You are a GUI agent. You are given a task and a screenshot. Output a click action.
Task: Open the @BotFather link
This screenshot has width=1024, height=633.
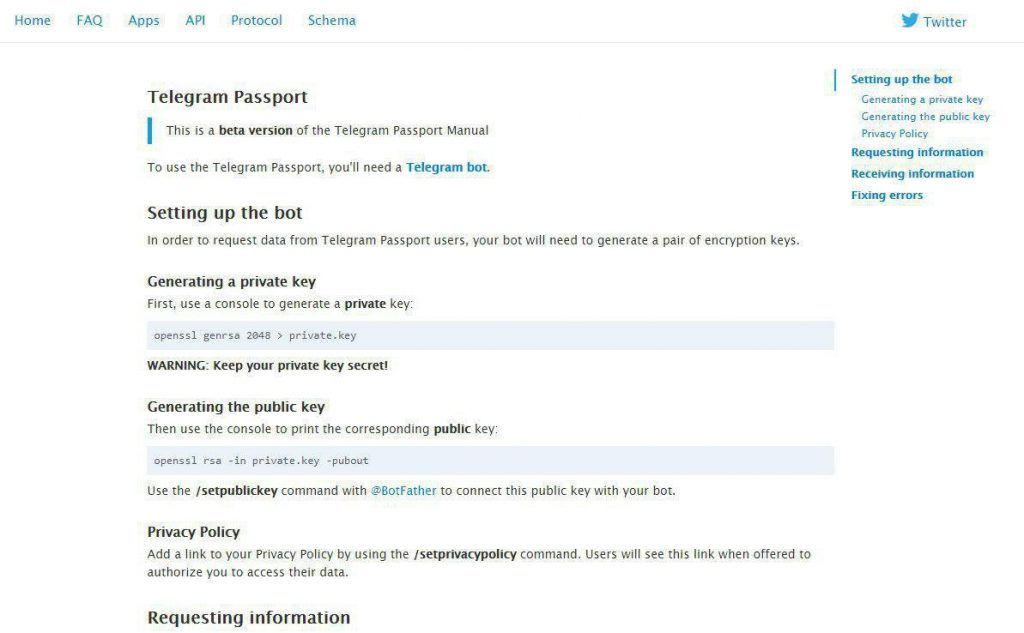coord(403,491)
